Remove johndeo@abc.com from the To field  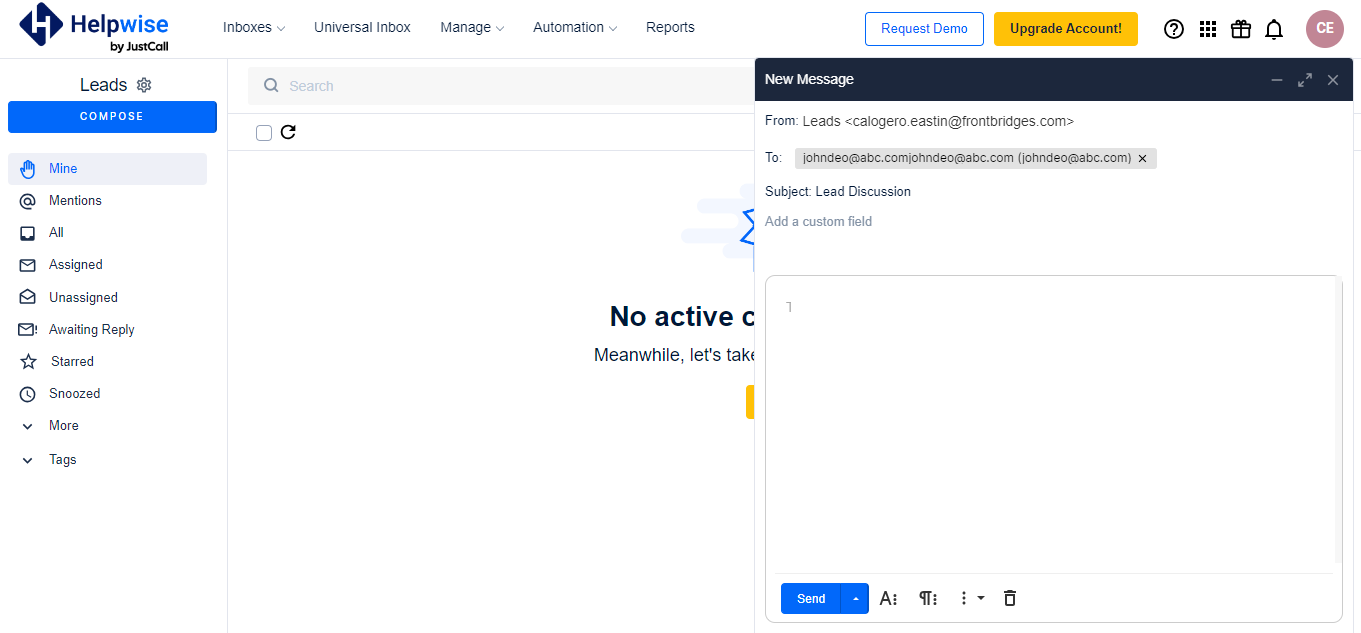tap(1142, 158)
